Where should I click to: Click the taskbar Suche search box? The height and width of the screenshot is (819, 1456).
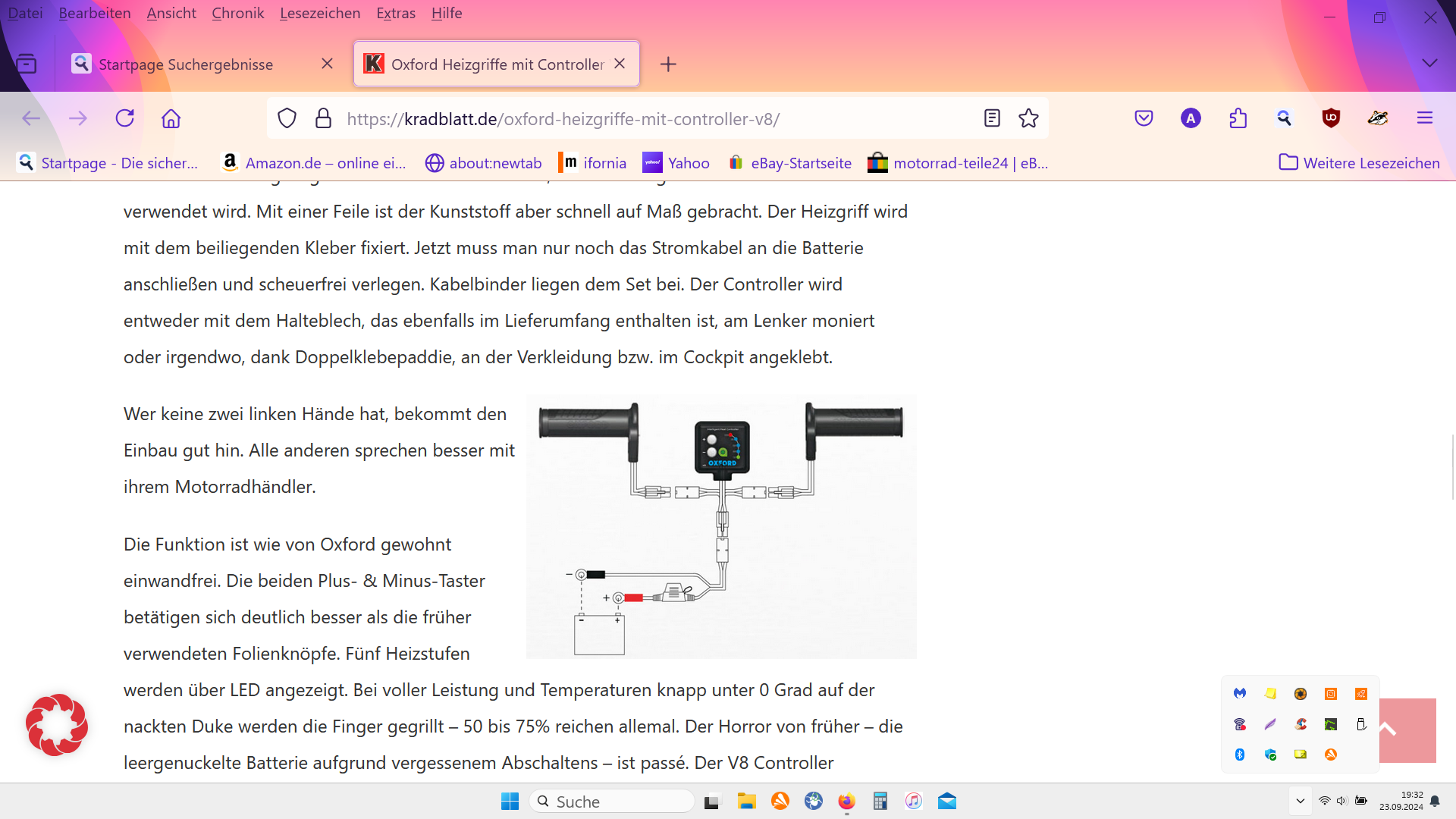(612, 801)
